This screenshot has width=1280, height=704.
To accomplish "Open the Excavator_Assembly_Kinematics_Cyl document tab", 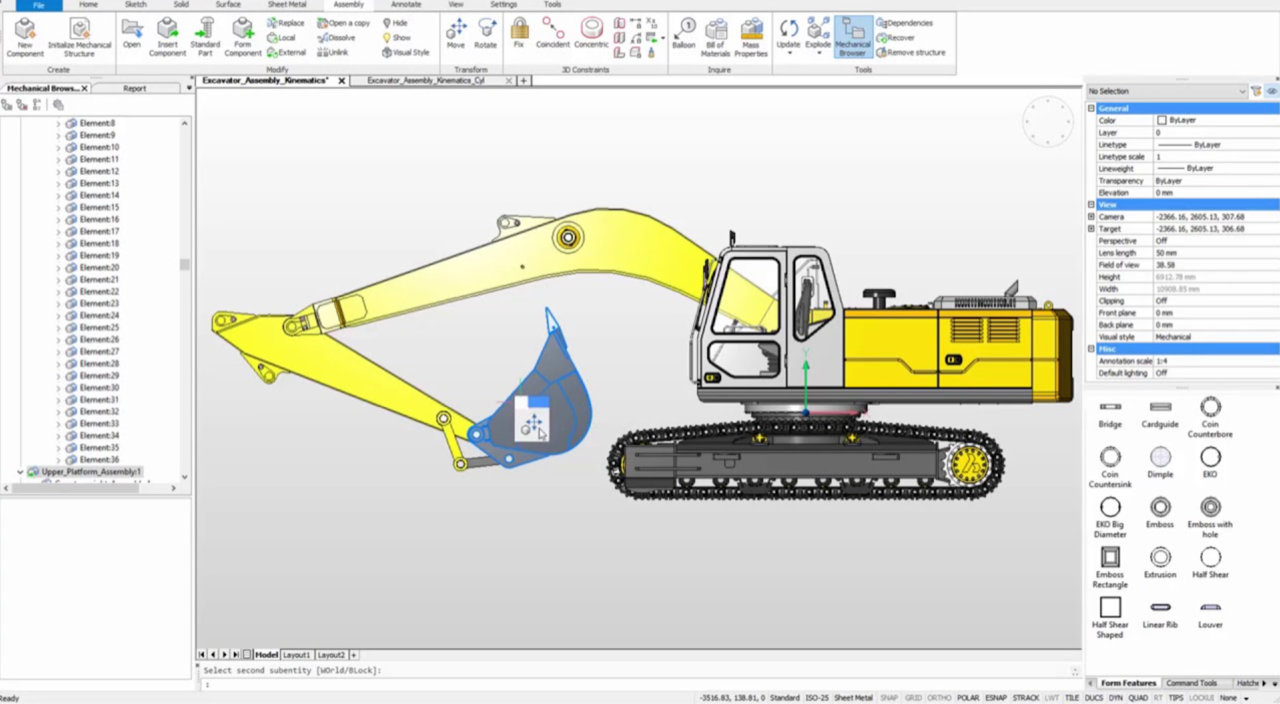I will (426, 80).
